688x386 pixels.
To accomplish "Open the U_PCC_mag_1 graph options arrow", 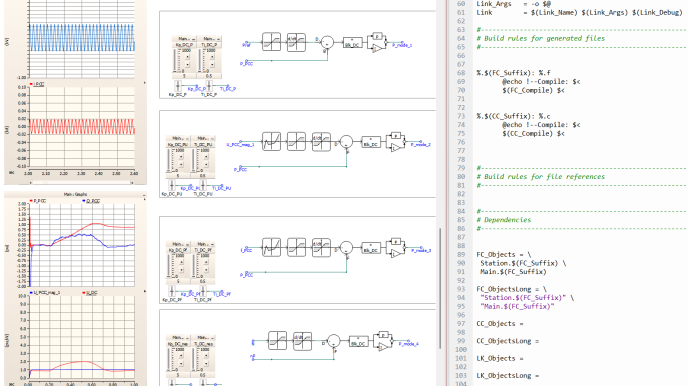I will 144,292.
